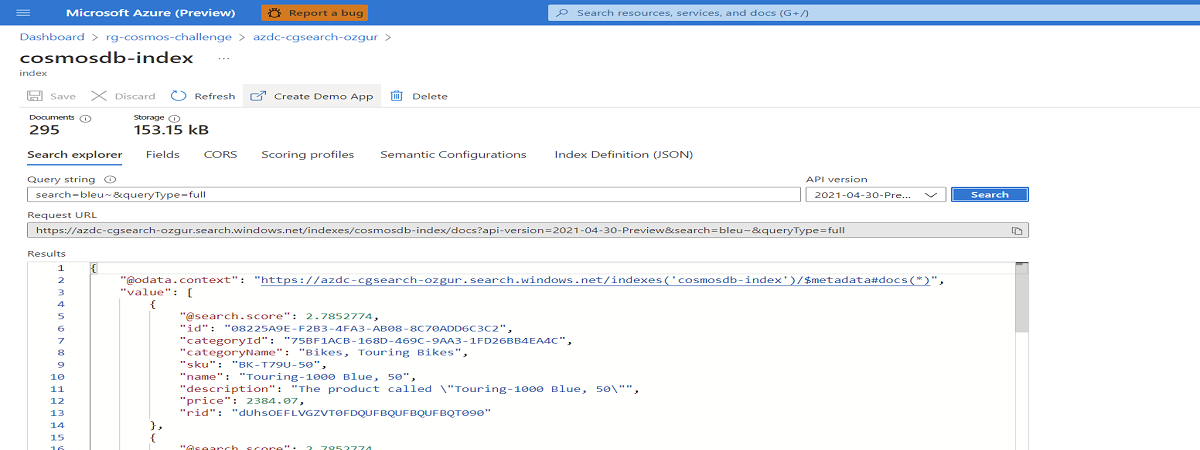Open Index Definition (JSON) tab
The image size is (1200, 450).
[x=624, y=155]
